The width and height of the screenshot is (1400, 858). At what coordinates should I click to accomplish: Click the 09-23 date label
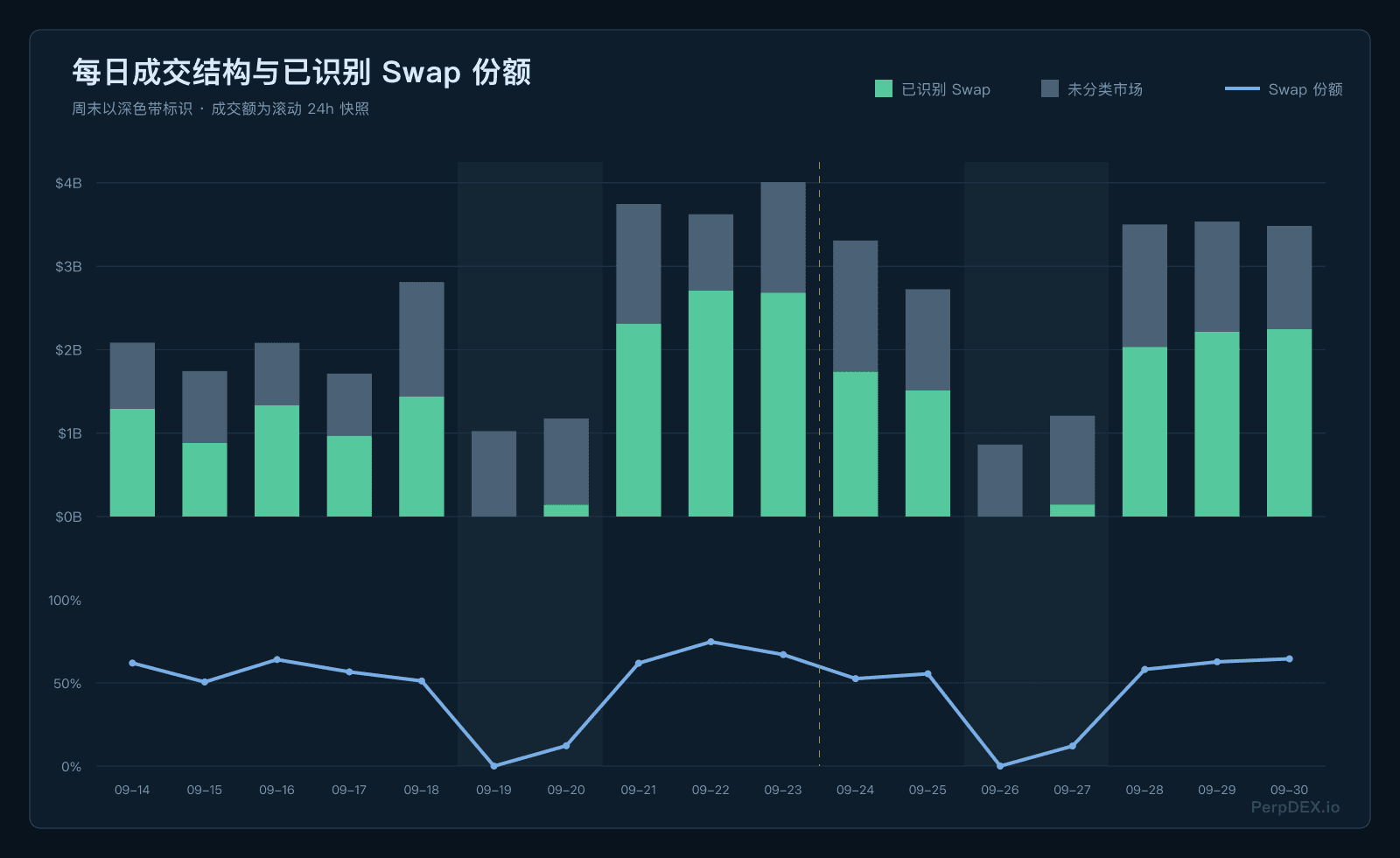coord(783,790)
